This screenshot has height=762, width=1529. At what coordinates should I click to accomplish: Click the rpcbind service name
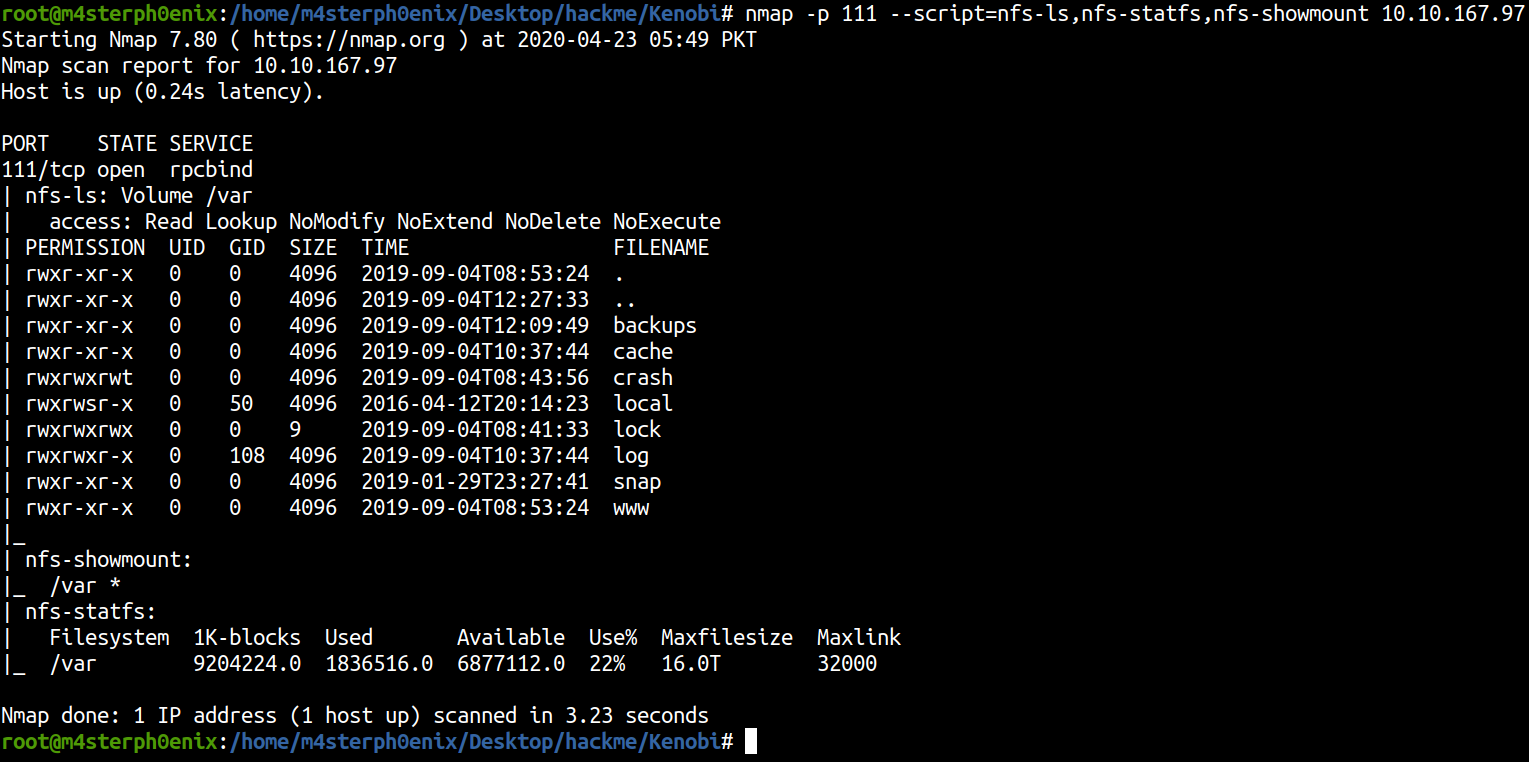point(211,170)
